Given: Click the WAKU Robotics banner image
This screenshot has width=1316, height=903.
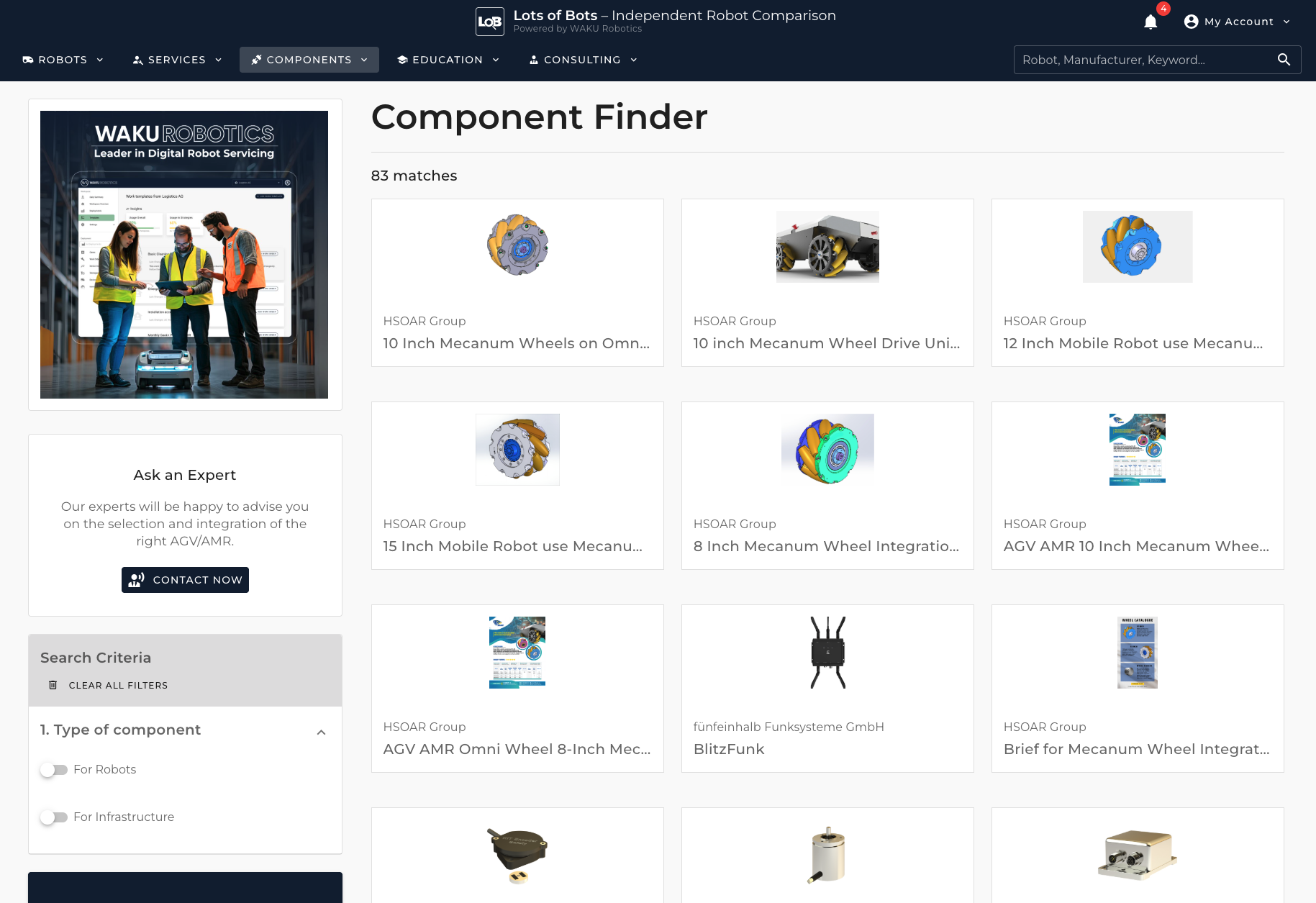Looking at the screenshot, I should click(184, 255).
